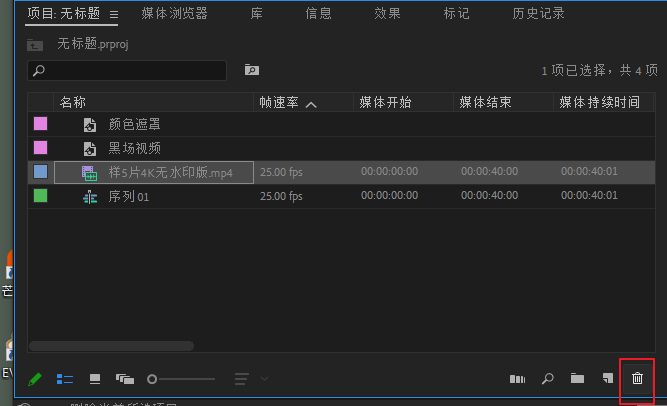The image size is (667, 406).
Task: Click the pink label swatch of 颜色遮罩
Action: tap(41, 124)
